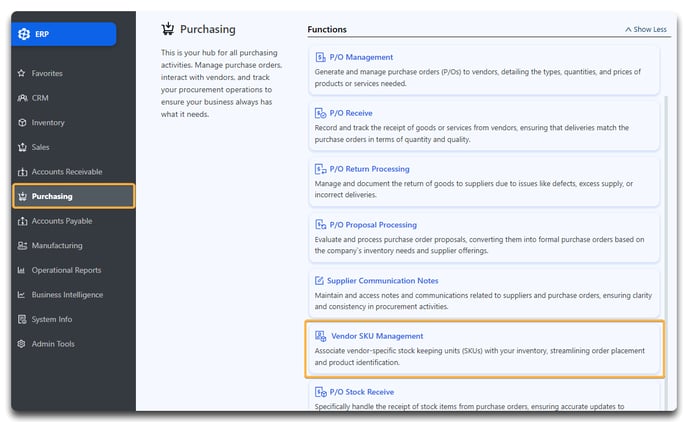Screen dimensions: 688x422
Task: Collapse functions with Show Less
Action: click(x=645, y=29)
